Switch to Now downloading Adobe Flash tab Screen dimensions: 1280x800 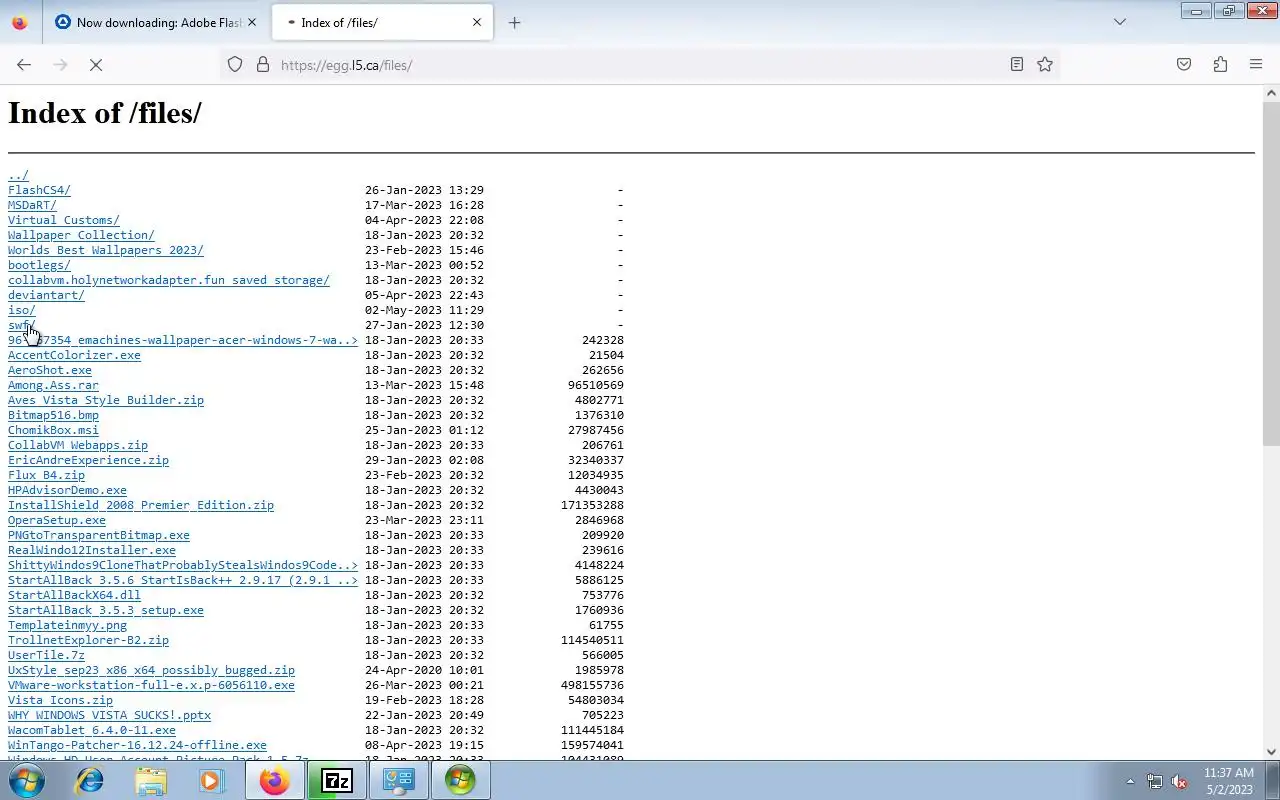tap(148, 22)
